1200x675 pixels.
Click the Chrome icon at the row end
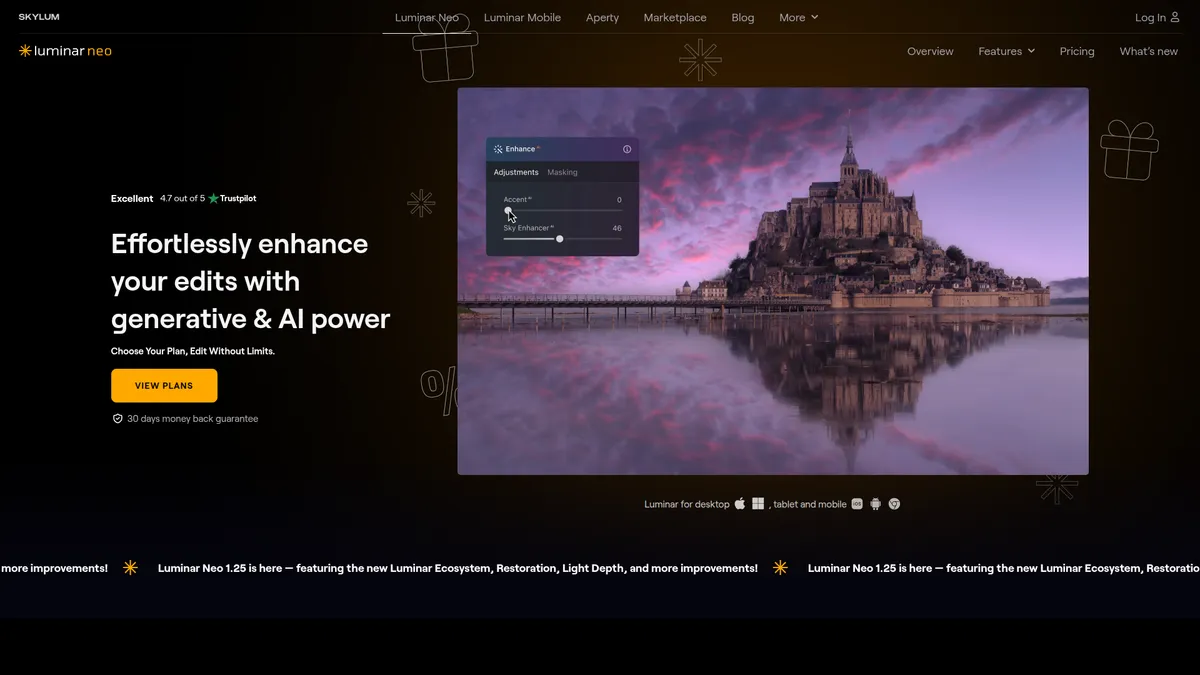click(894, 504)
